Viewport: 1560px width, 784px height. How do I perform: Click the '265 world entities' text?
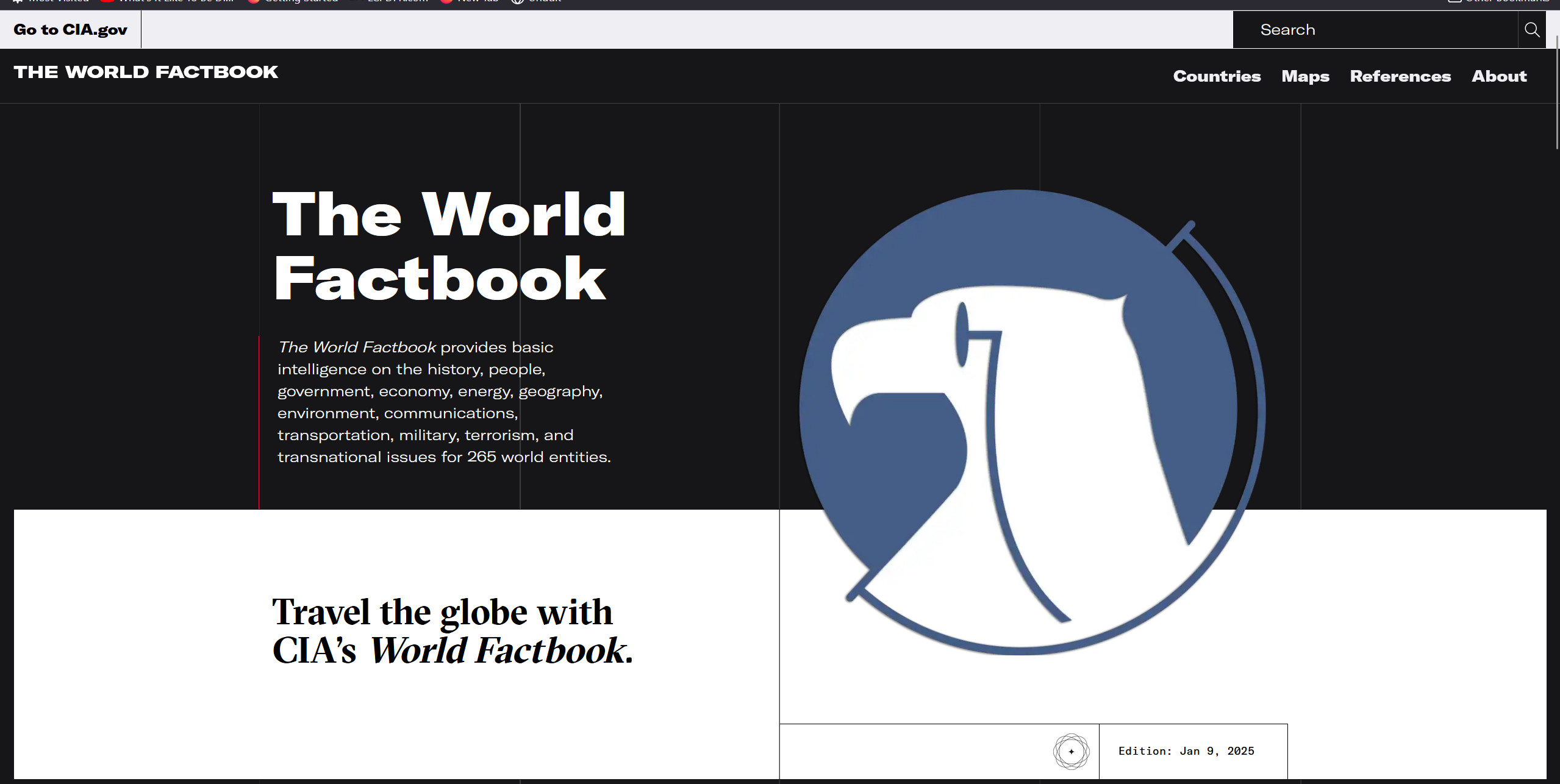click(x=538, y=457)
